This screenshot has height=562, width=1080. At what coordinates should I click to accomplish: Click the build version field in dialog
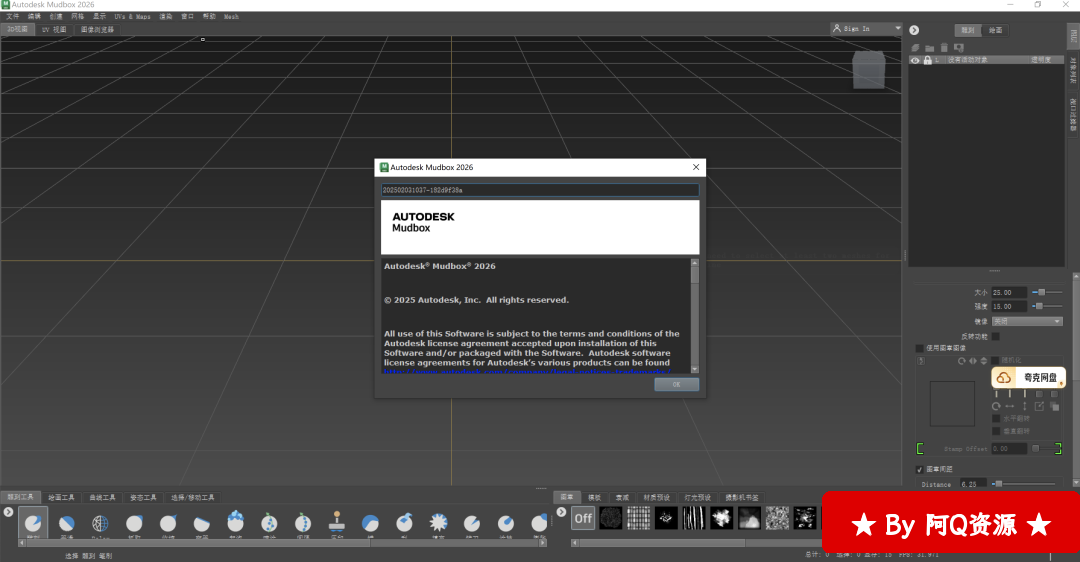(x=540, y=190)
